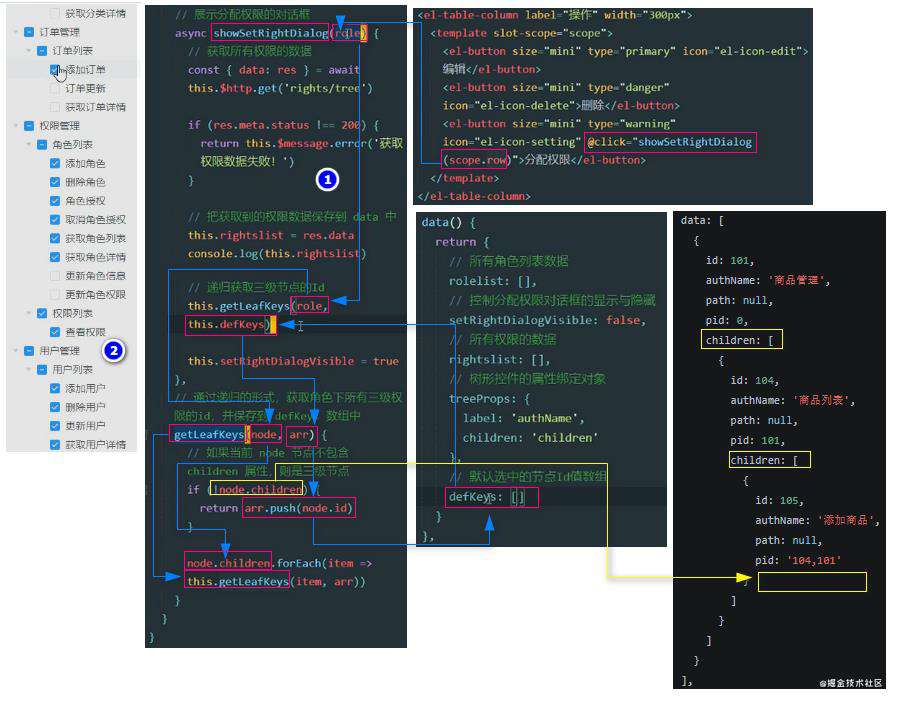The height and width of the screenshot is (702, 898).
Task: Check the 订单更新 checkbox
Action: tap(55, 89)
